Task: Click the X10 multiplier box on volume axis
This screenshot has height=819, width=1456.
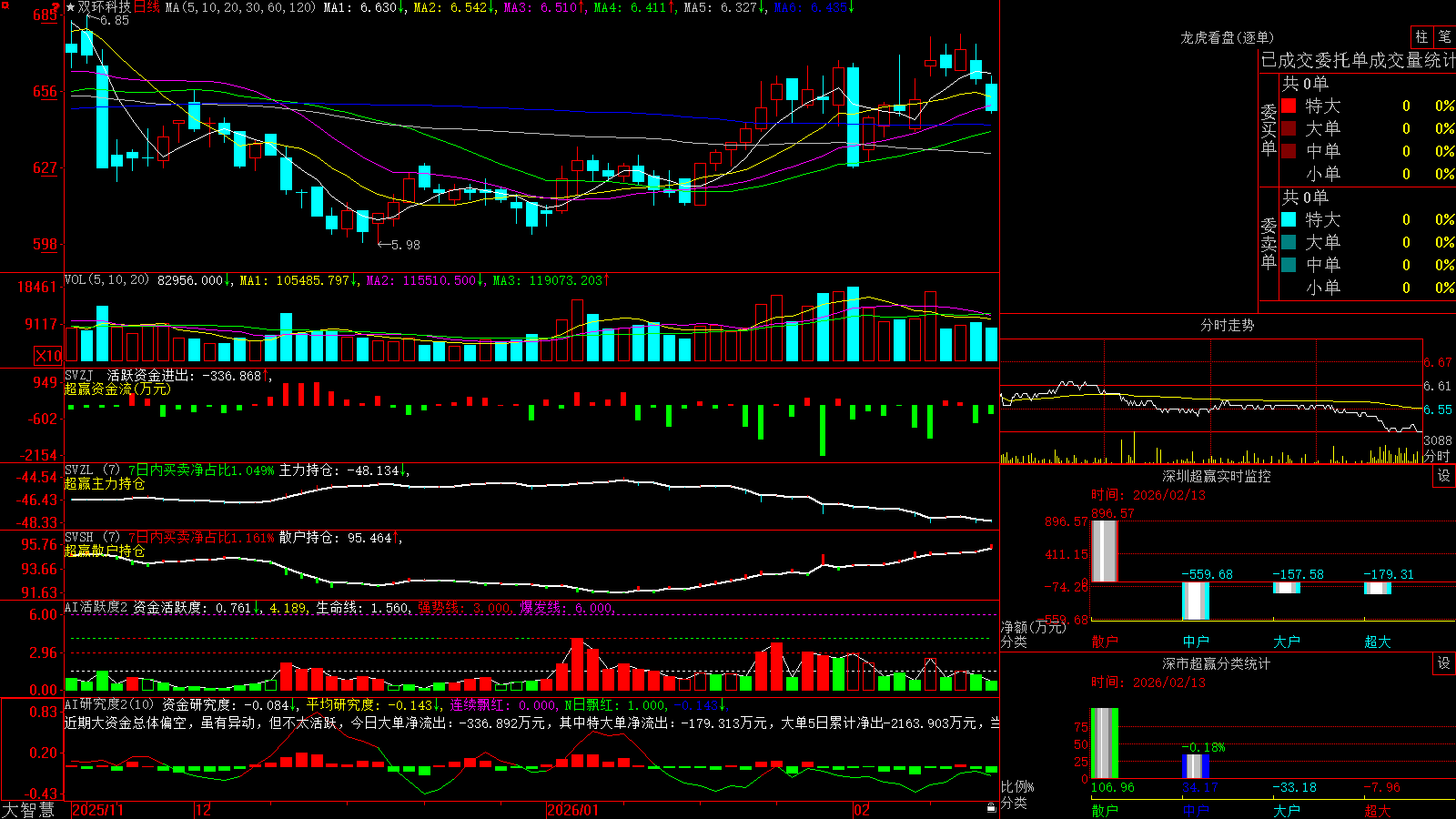Action: tap(48, 356)
